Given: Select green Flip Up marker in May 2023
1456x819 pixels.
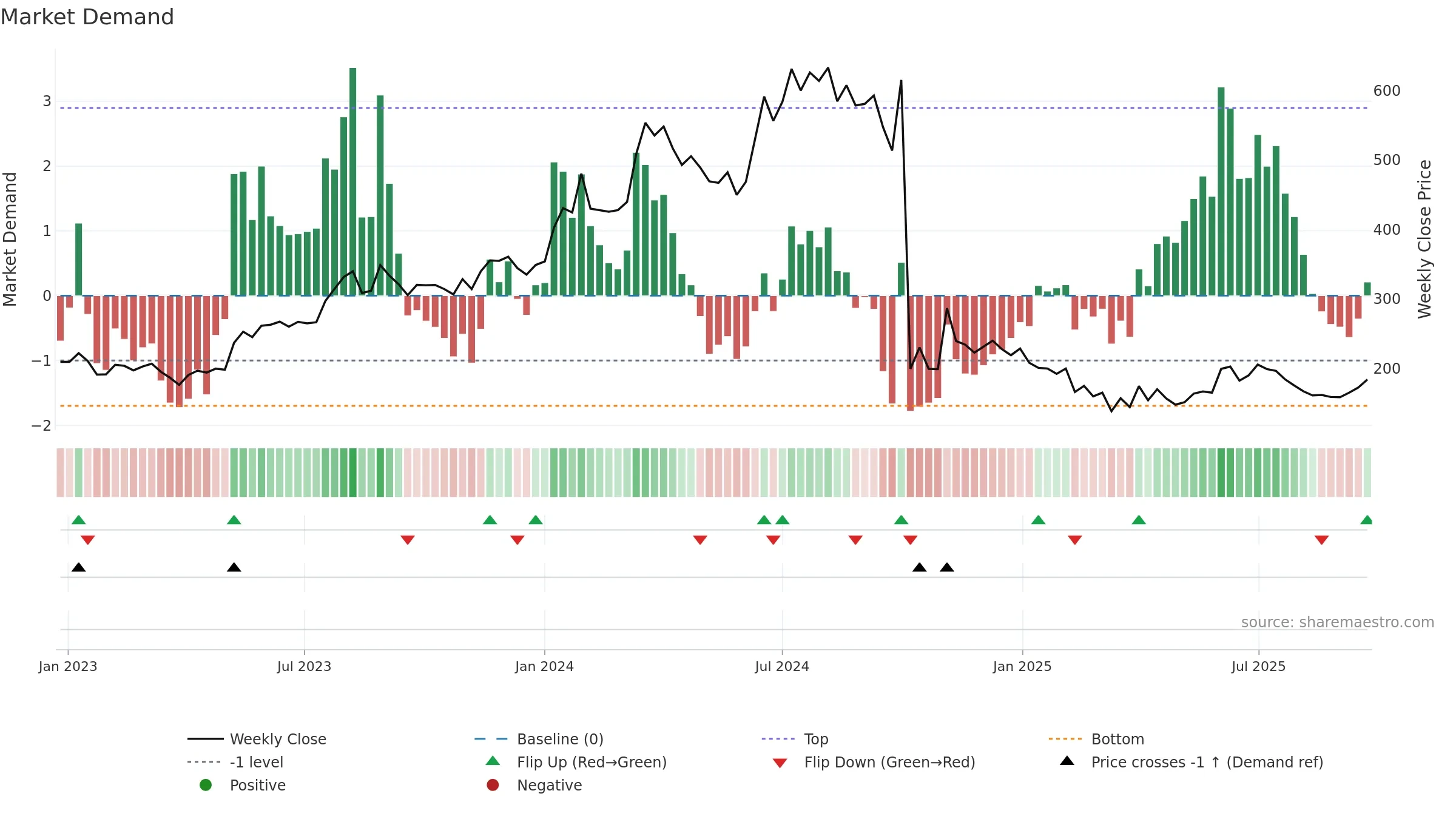Looking at the screenshot, I should pos(234,520).
